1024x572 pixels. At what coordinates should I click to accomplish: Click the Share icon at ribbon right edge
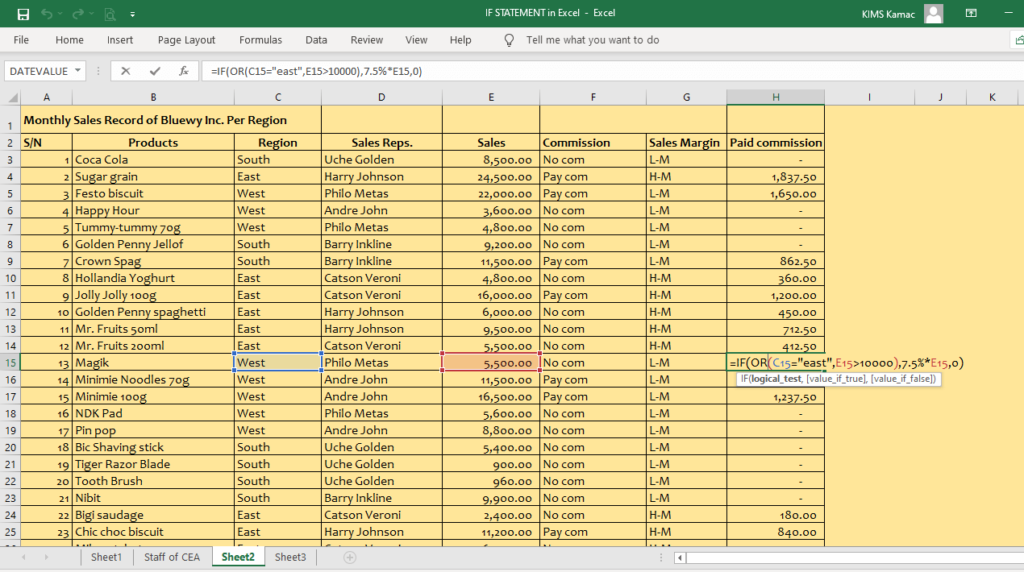tap(1018, 40)
